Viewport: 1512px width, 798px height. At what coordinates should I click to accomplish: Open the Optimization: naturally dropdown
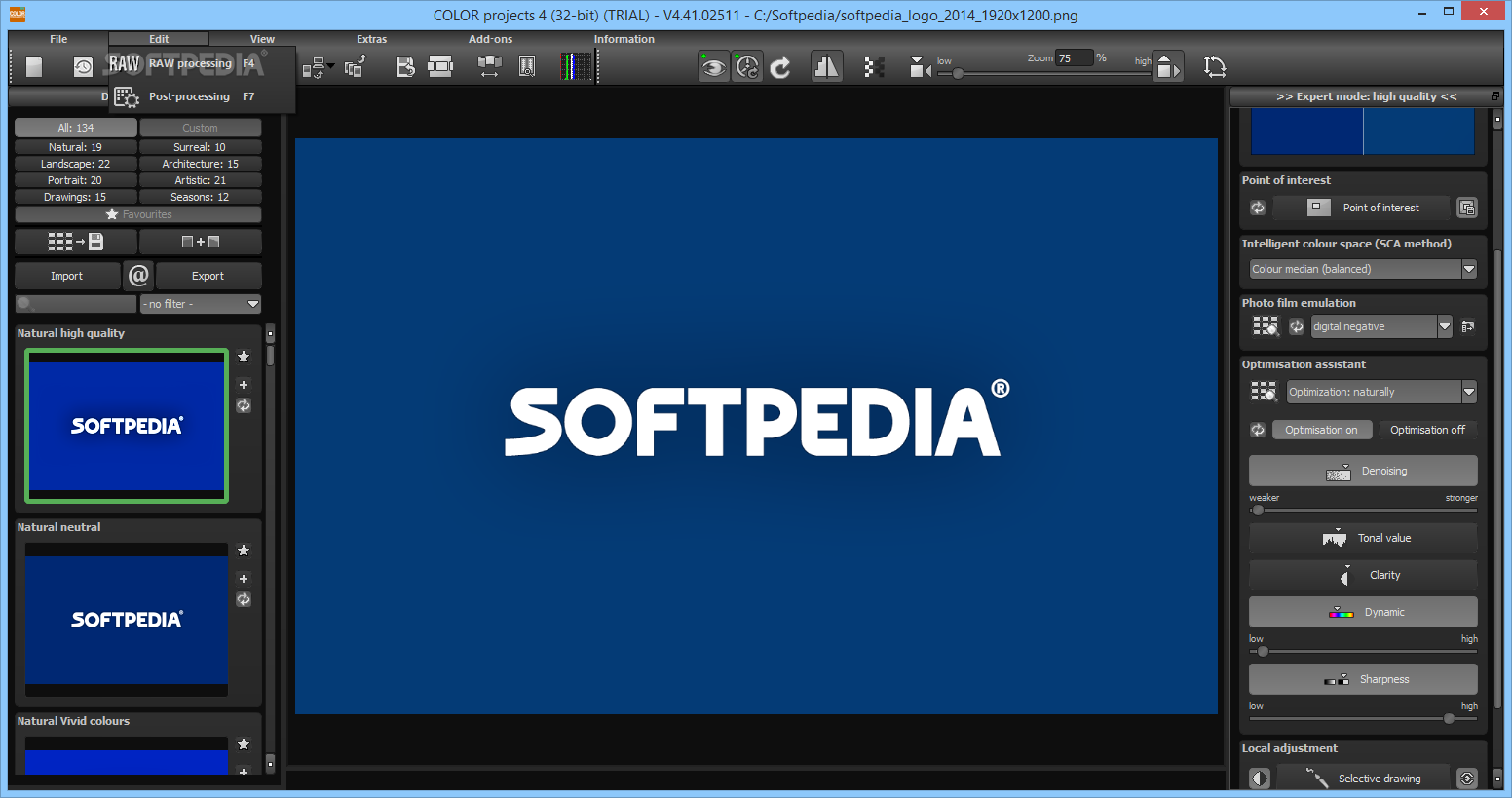click(1381, 392)
